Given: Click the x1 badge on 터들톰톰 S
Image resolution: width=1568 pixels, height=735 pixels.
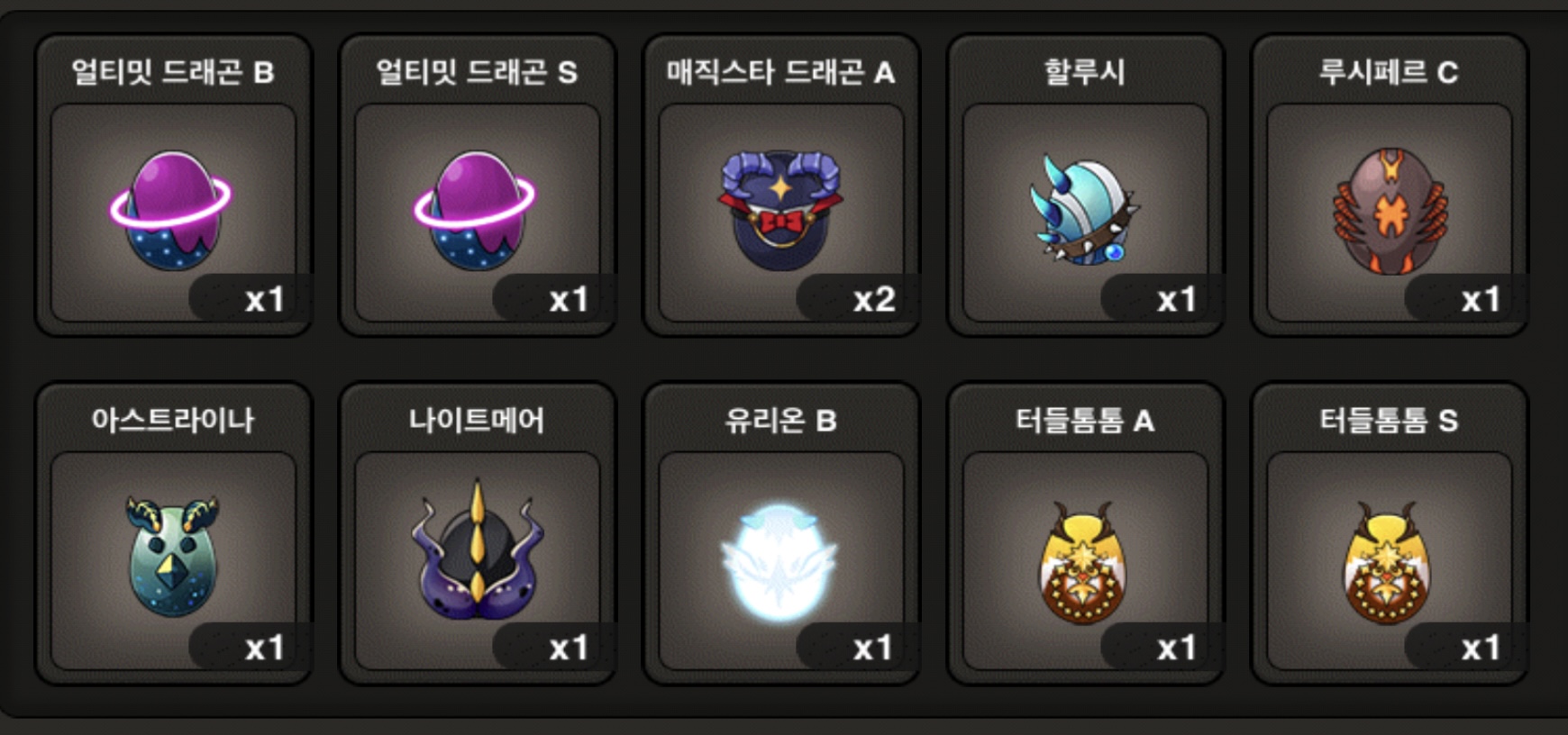Looking at the screenshot, I should [x=1481, y=647].
